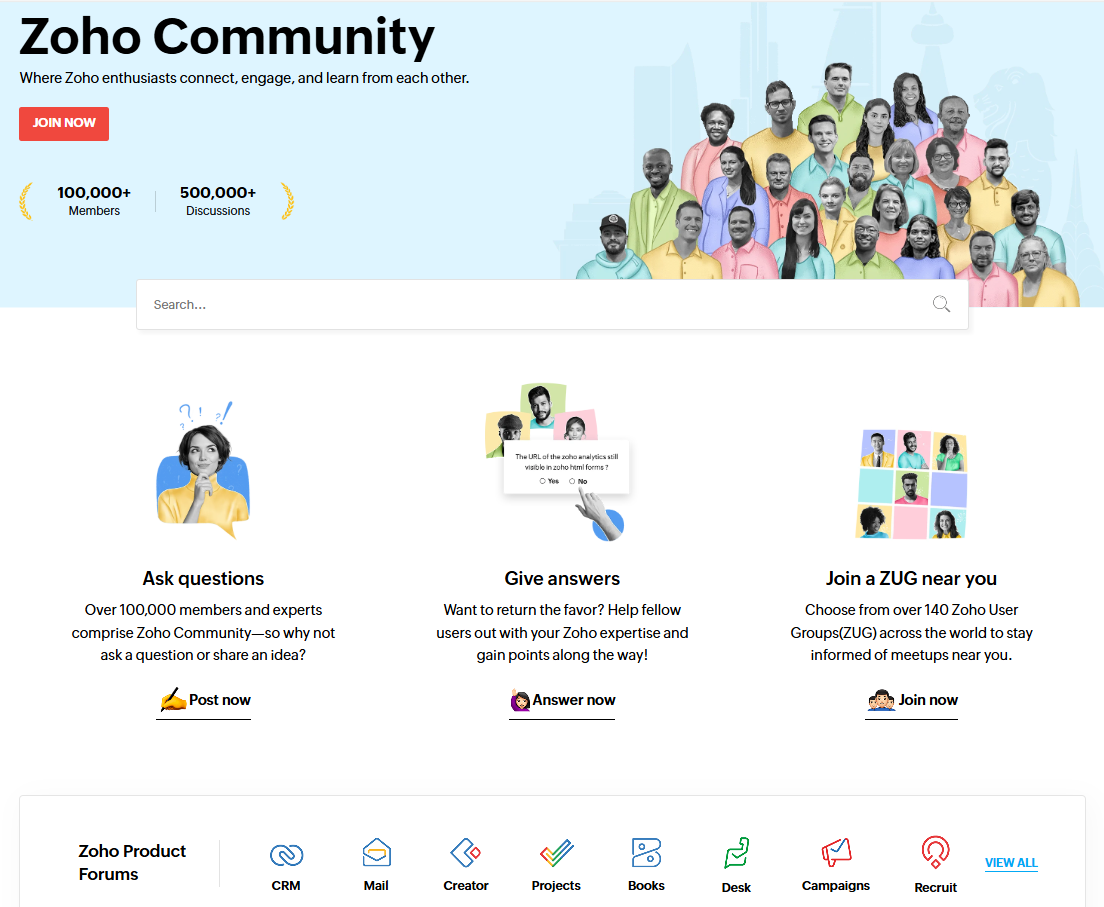Click the VIEW ALL forums link
The height and width of the screenshot is (907, 1104).
pos(1011,863)
